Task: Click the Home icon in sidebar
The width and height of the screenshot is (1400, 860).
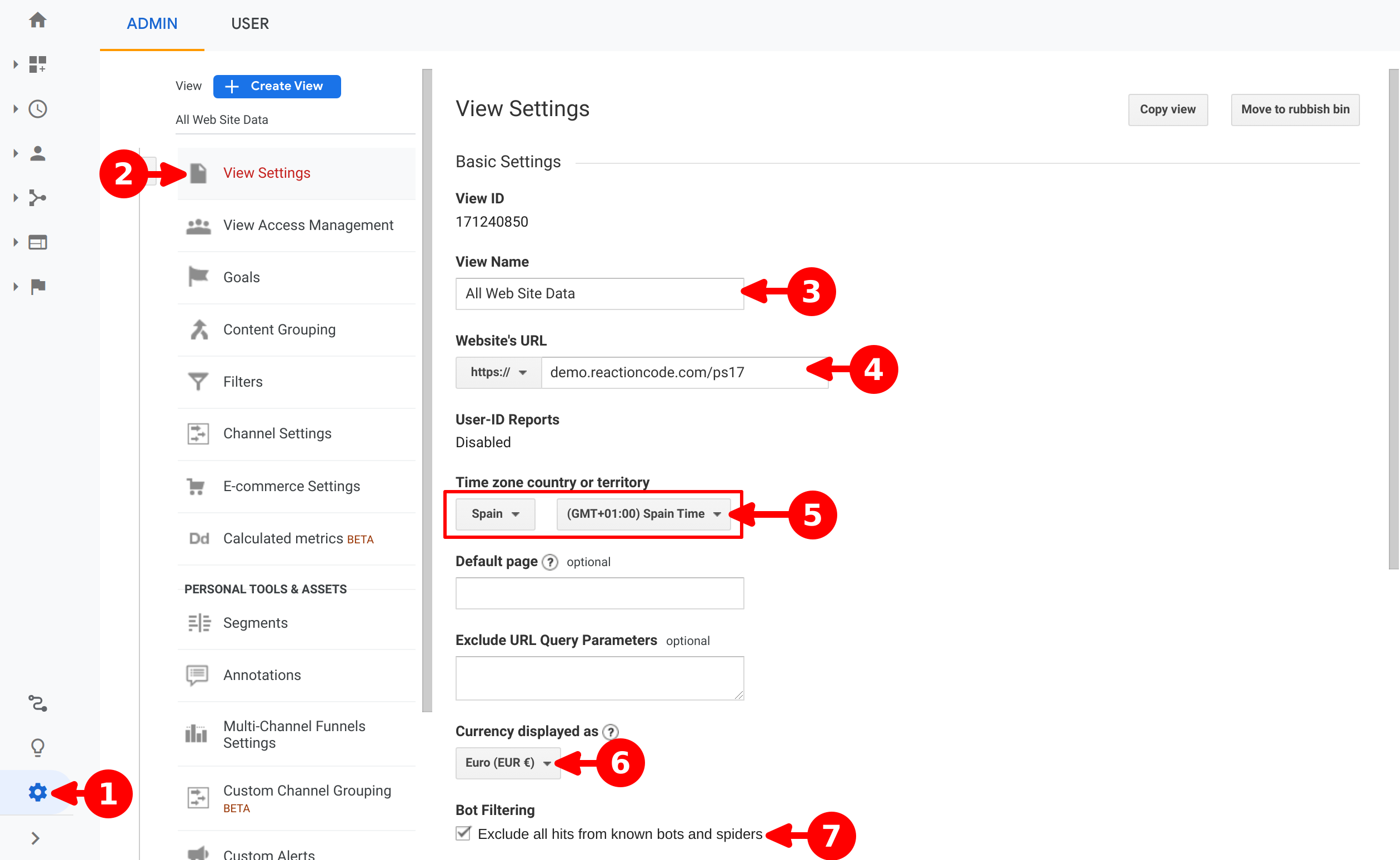Action: coord(38,21)
